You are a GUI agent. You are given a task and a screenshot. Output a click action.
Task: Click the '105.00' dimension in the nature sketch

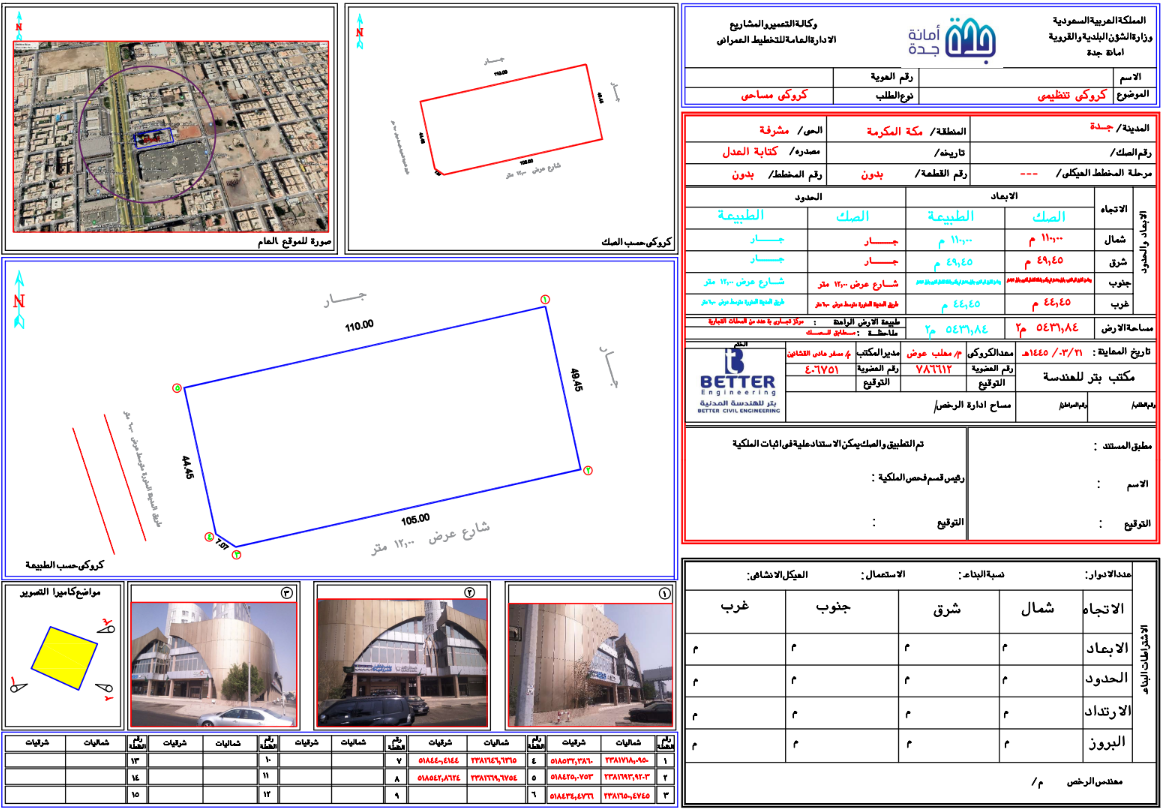415,518
